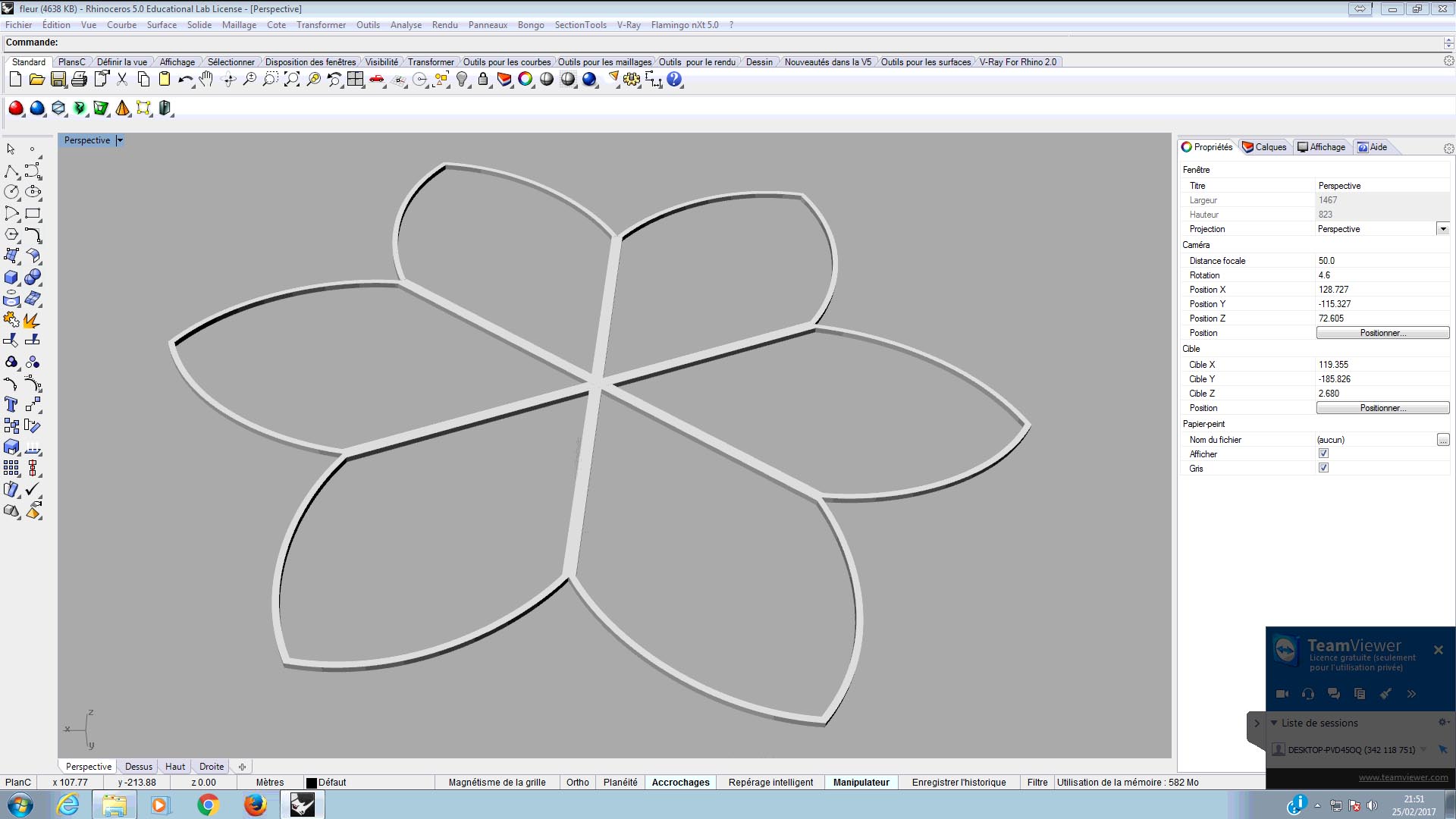Click the Filtre button in status bar
1456x819 pixels.
(x=1037, y=783)
